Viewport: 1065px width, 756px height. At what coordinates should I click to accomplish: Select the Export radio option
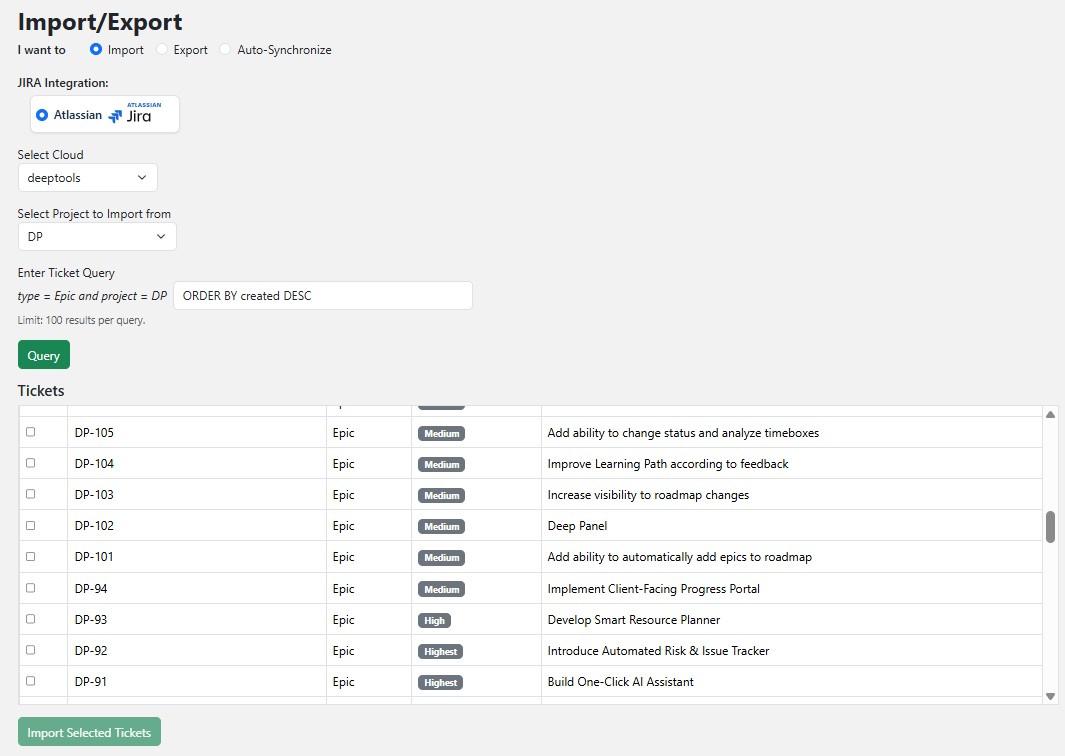point(162,49)
